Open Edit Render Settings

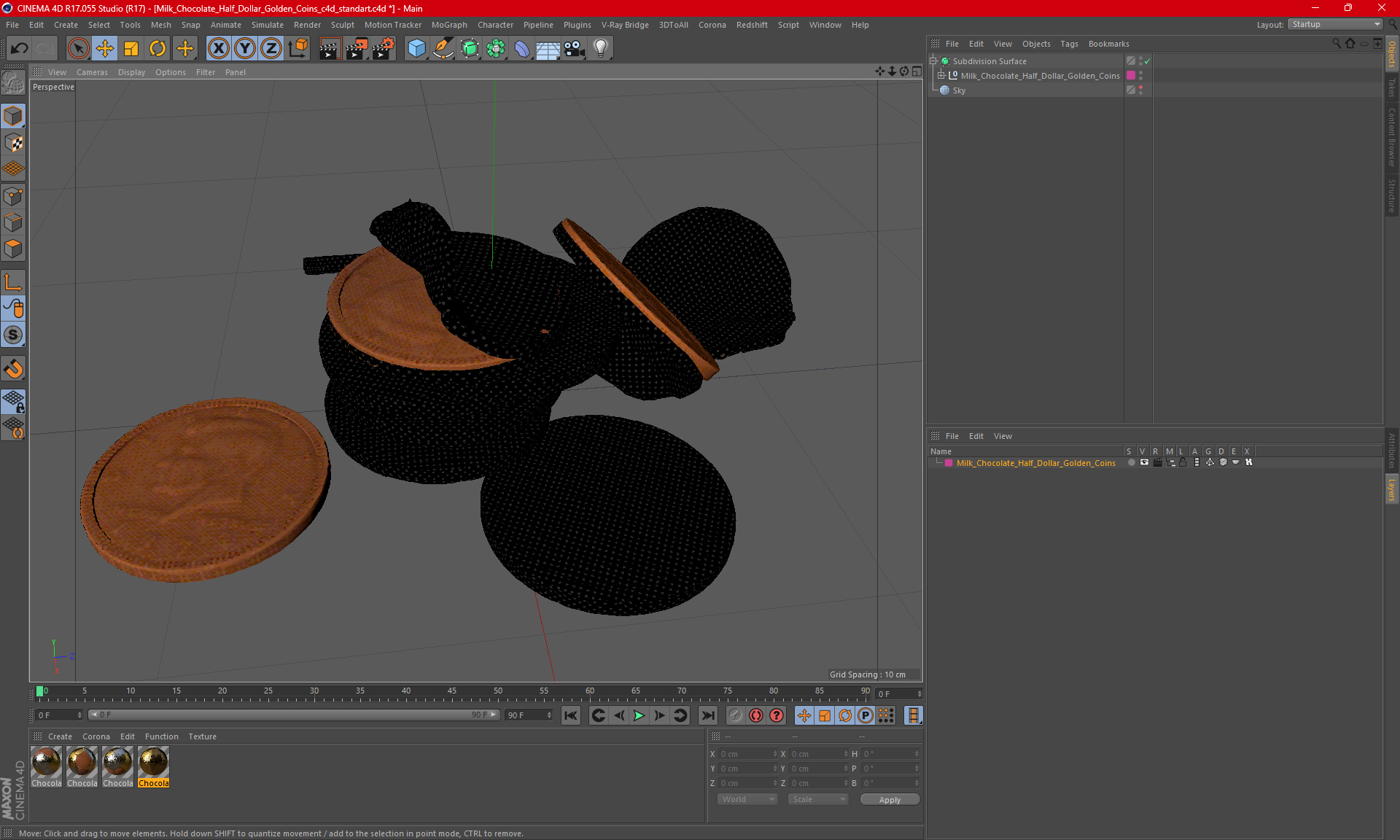click(384, 48)
